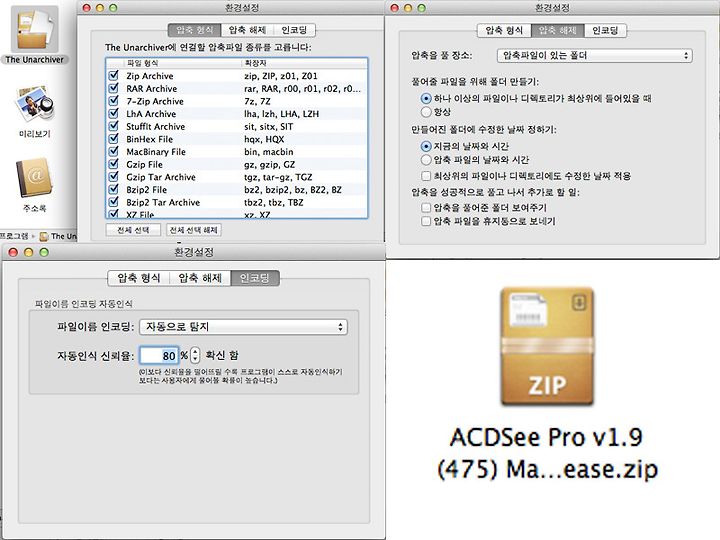This screenshot has height=540, width=720.
Task: Disable the StuffIt Archive checkbox
Action: [113, 126]
